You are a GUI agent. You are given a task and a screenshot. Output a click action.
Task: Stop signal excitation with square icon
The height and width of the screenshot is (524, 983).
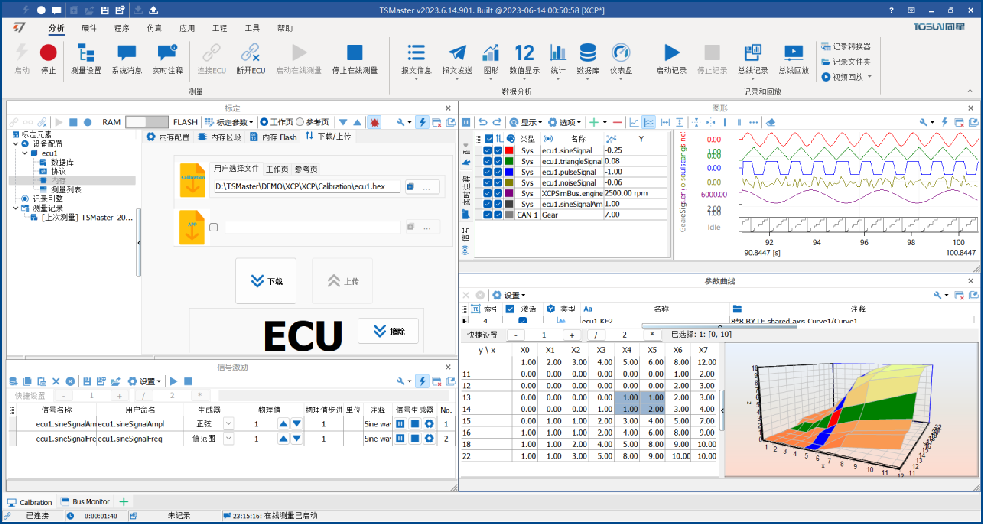[187, 380]
